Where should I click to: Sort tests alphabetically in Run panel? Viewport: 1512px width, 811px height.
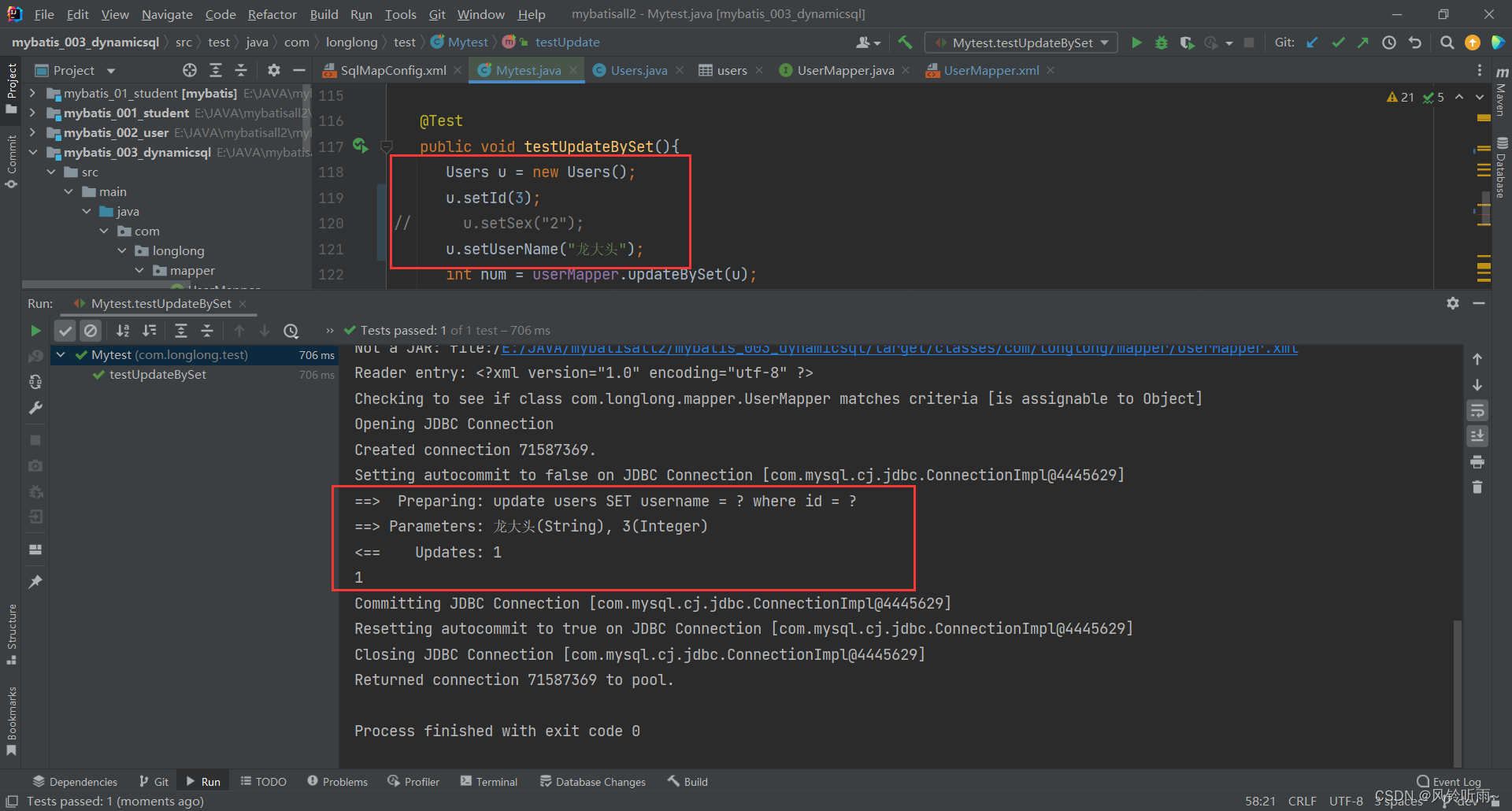tap(123, 331)
